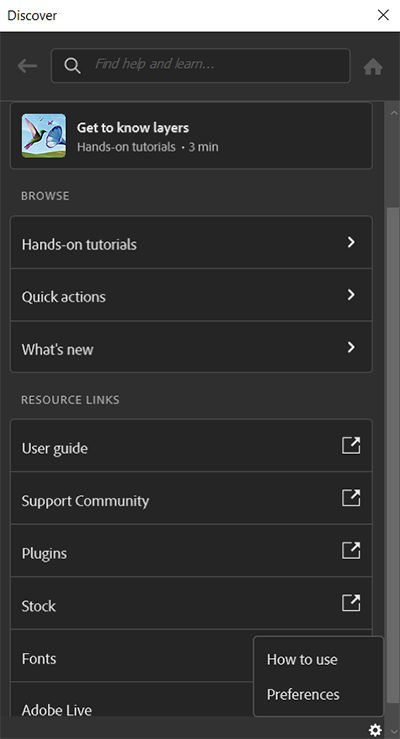The width and height of the screenshot is (400, 739).
Task: Open Stock external link icon
Action: pos(351,603)
